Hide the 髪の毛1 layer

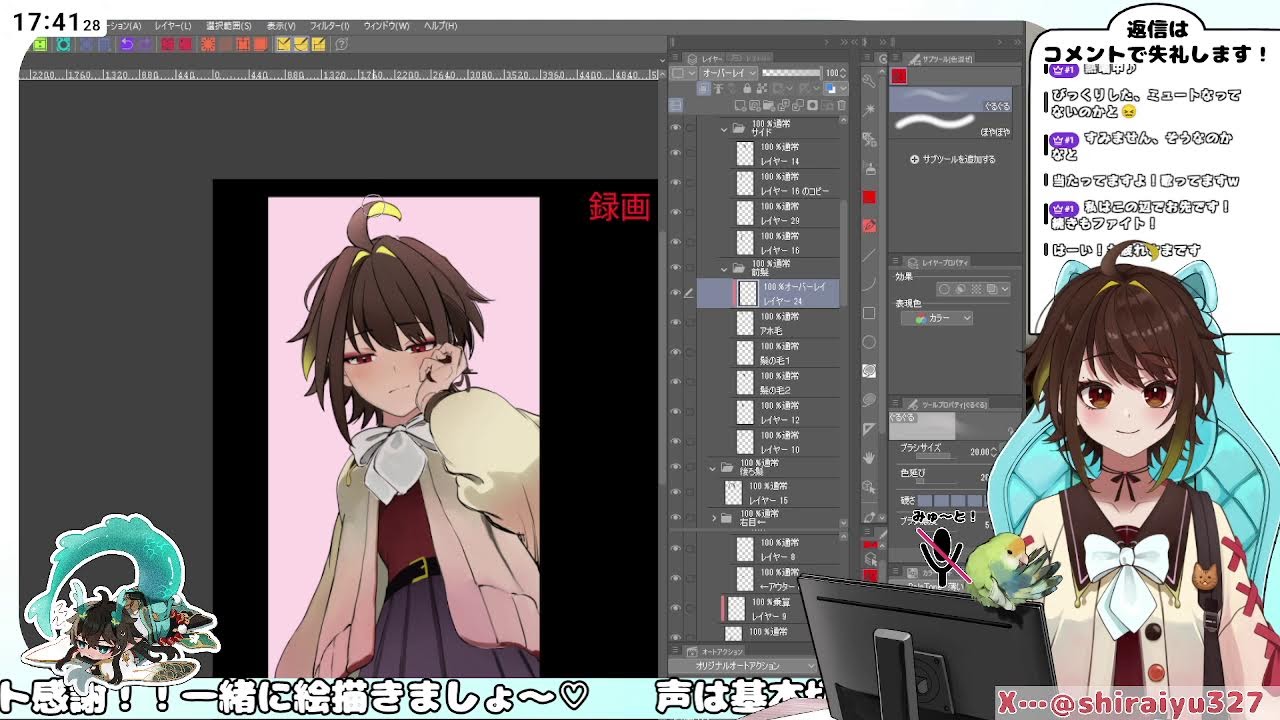click(675, 352)
